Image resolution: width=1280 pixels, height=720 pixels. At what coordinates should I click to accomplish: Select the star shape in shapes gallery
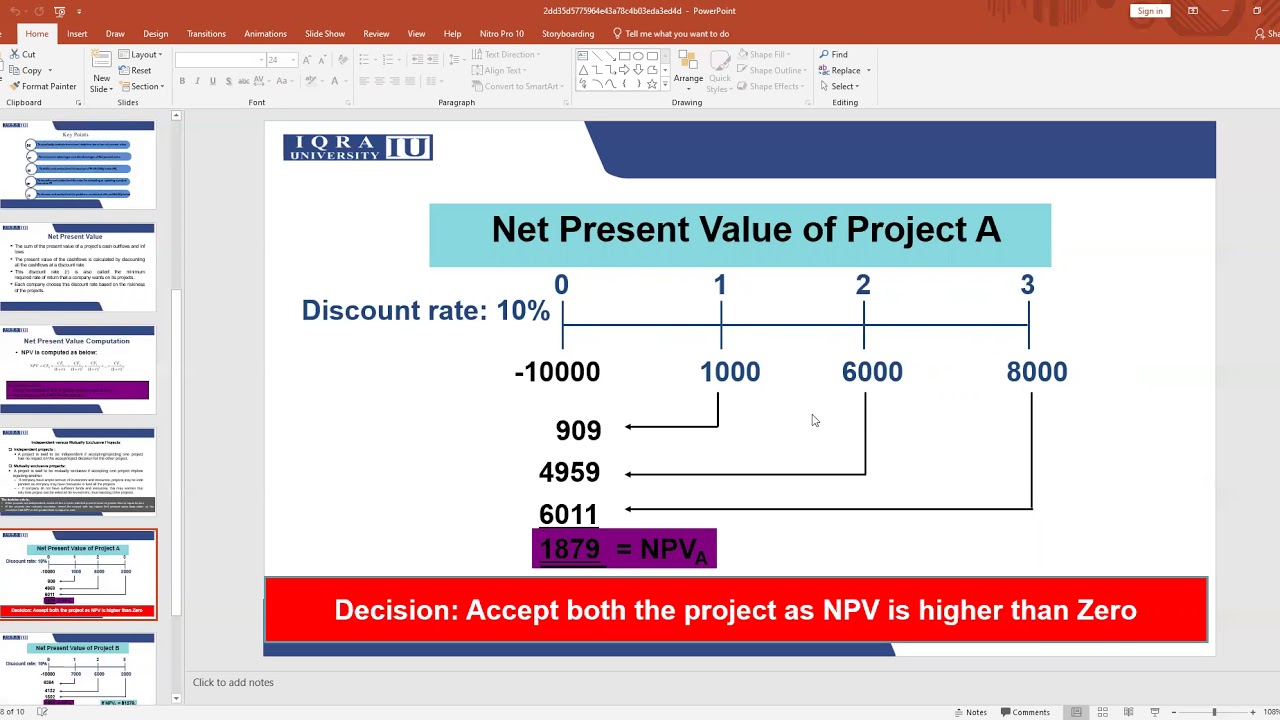652,84
